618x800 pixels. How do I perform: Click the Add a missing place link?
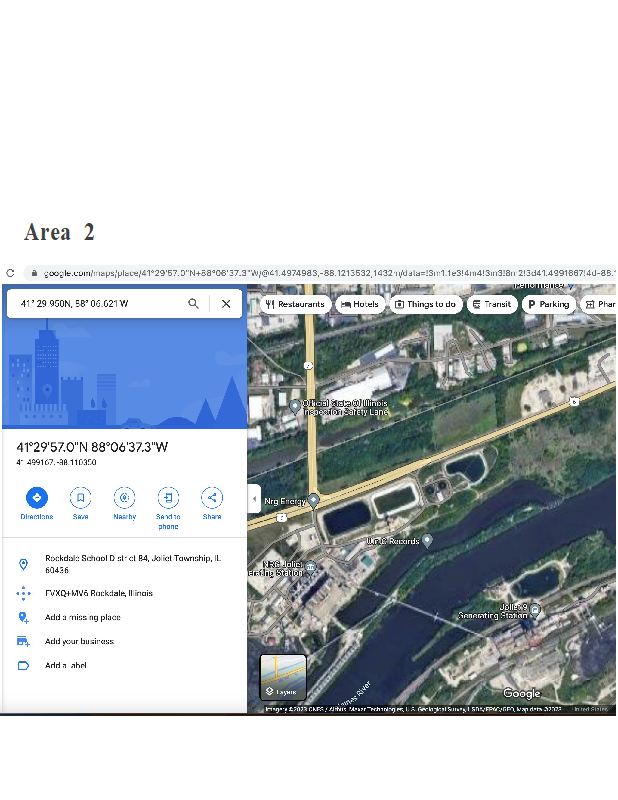tap(82, 617)
